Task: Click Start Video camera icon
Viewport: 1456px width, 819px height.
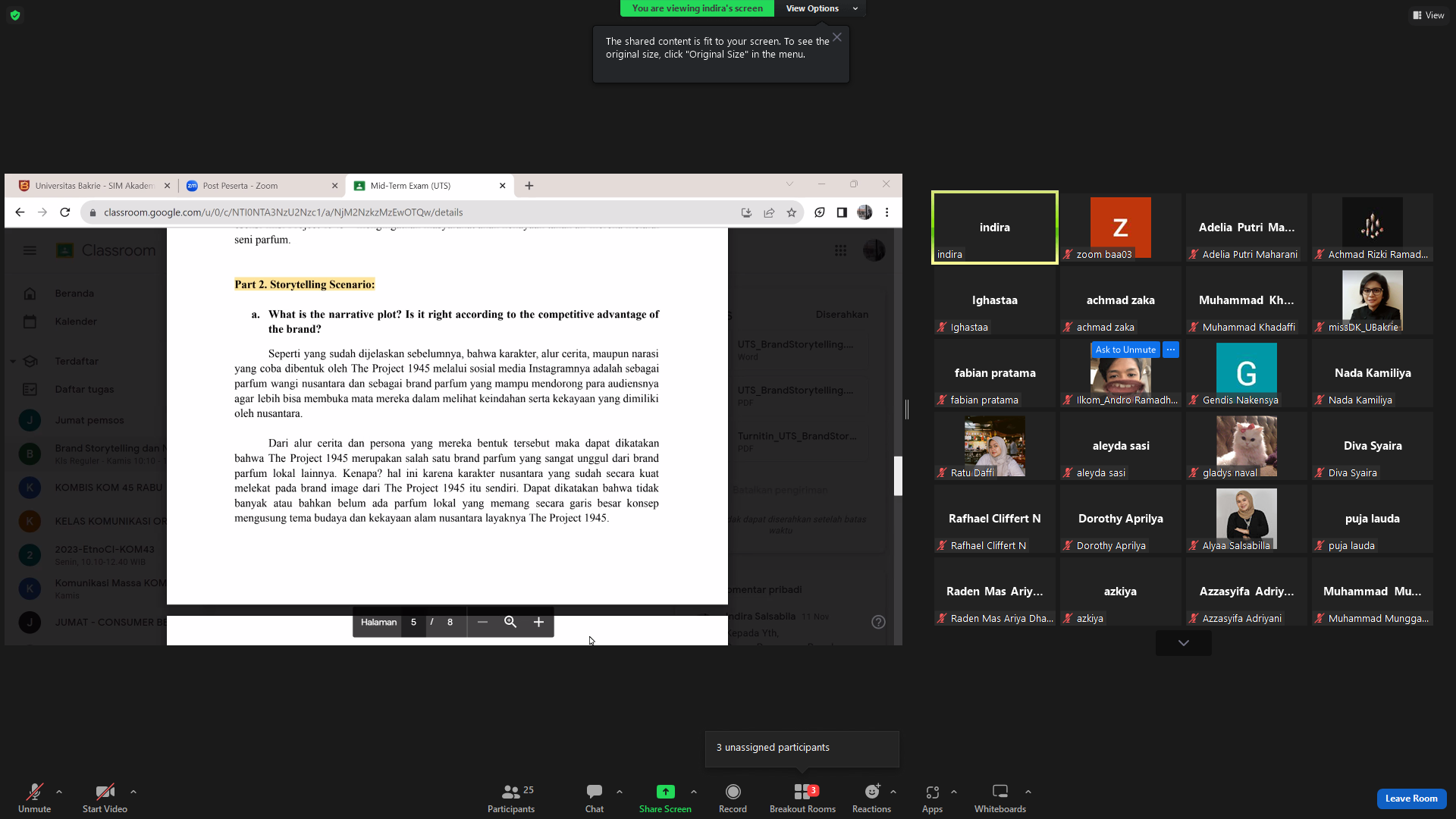Action: 105,792
